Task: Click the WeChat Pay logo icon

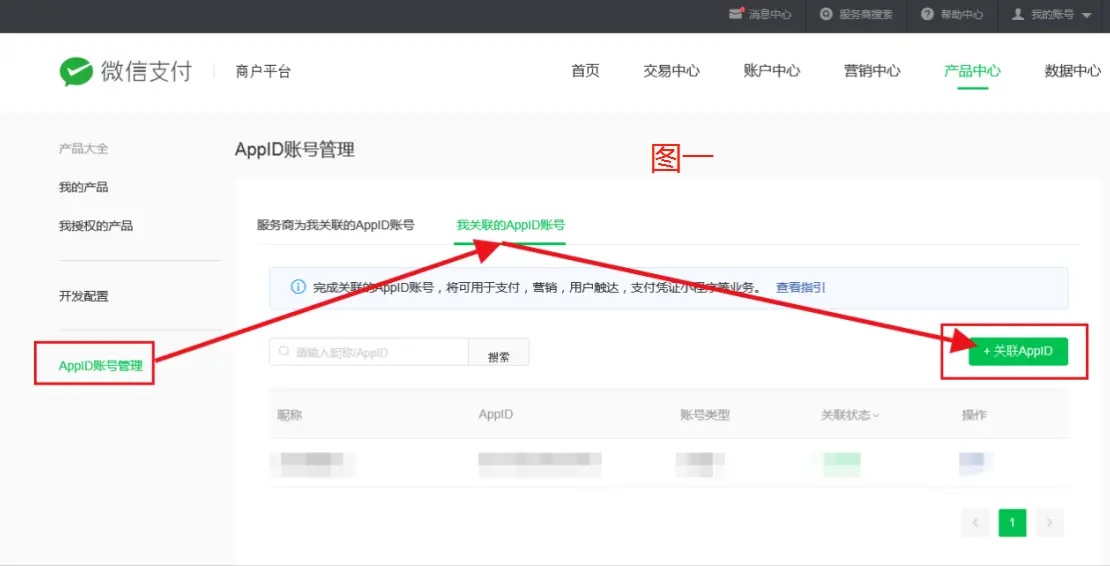Action: pyautogui.click(x=76, y=71)
